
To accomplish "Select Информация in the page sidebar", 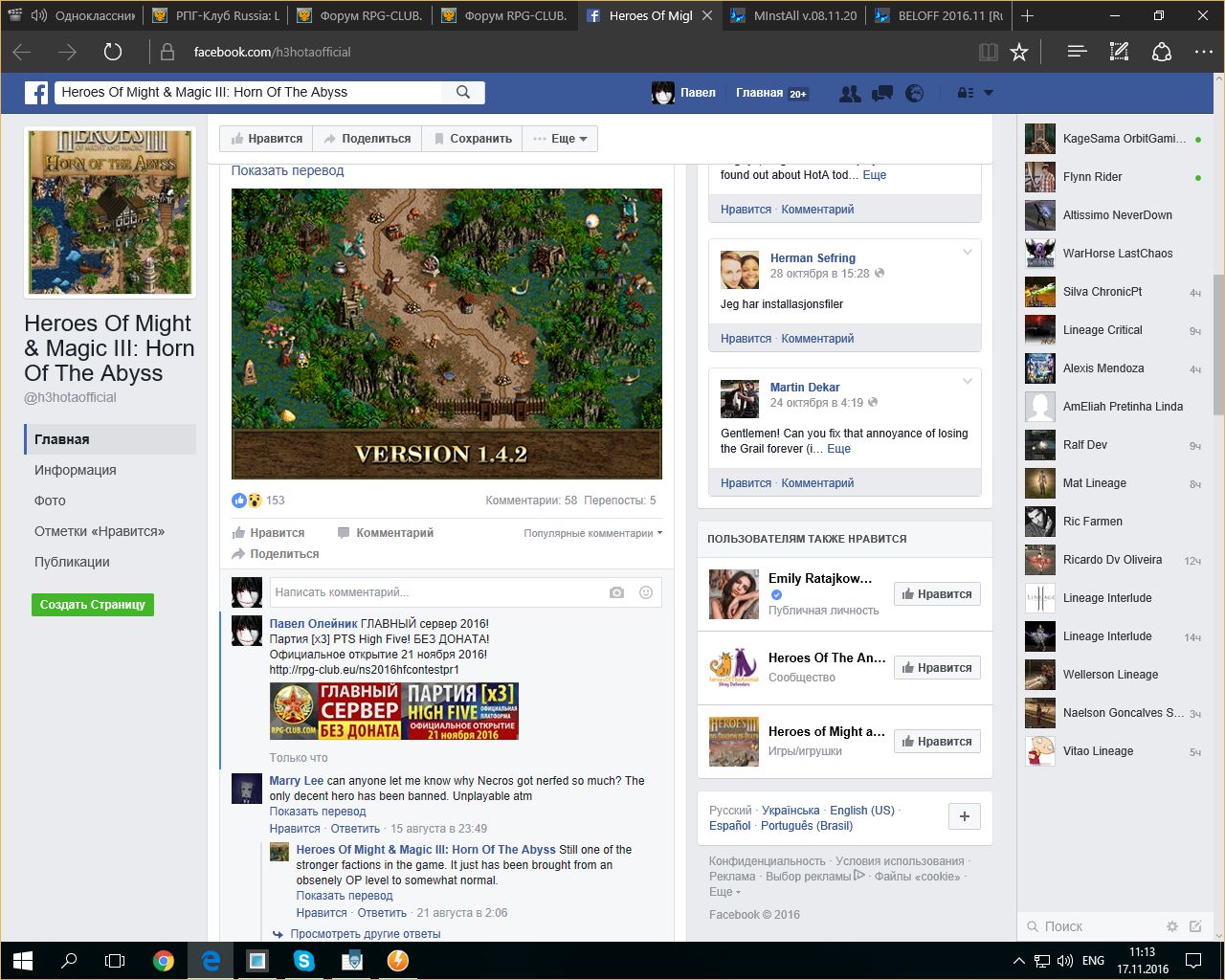I will pyautogui.click(x=76, y=470).
